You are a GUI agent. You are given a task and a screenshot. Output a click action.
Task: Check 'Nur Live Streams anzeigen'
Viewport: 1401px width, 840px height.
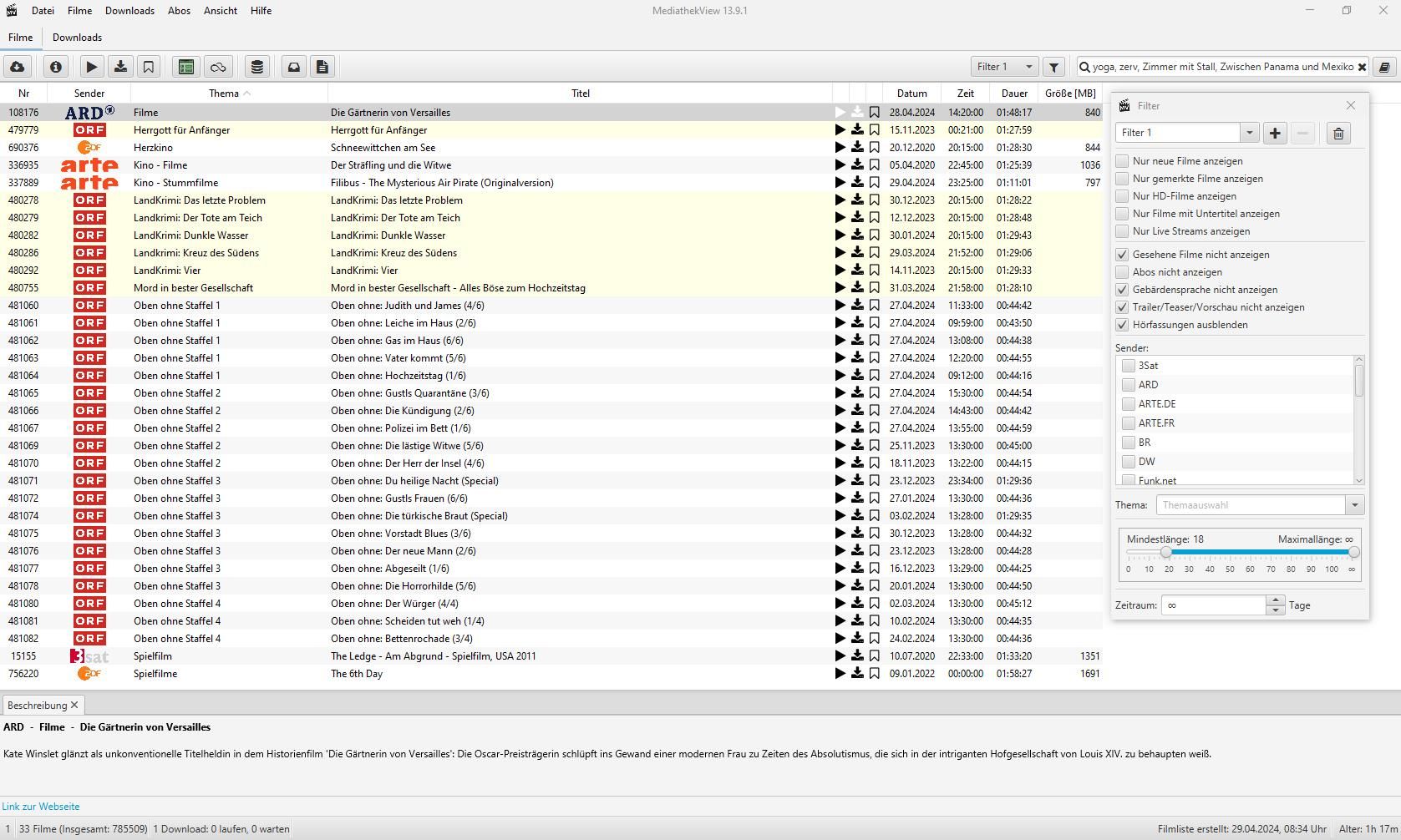click(1122, 231)
